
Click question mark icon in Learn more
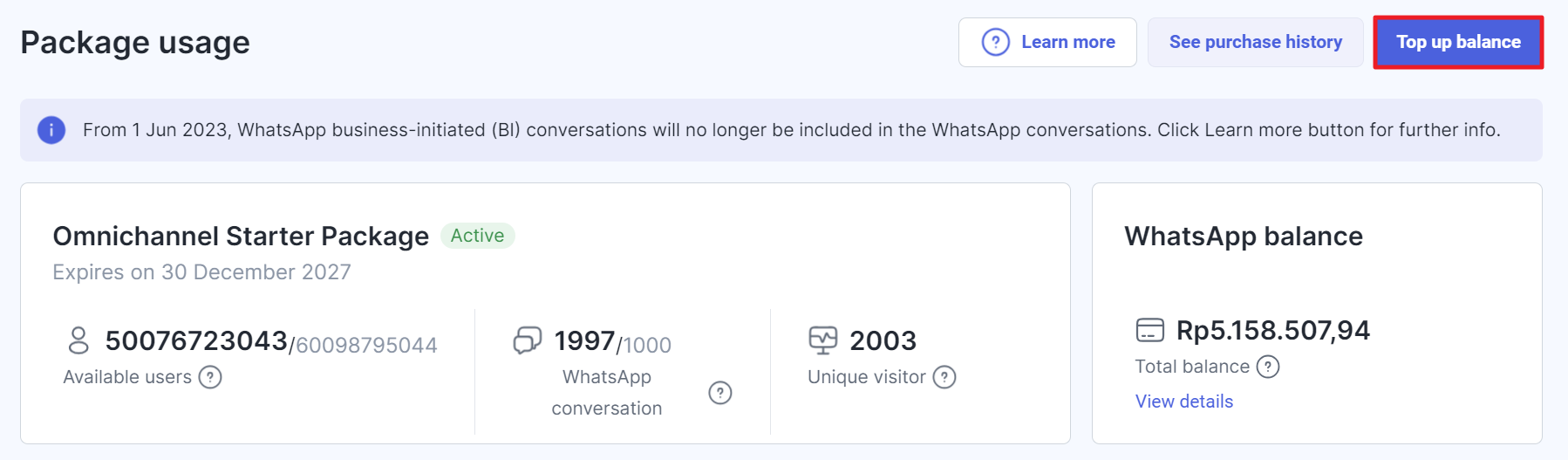coord(995,42)
